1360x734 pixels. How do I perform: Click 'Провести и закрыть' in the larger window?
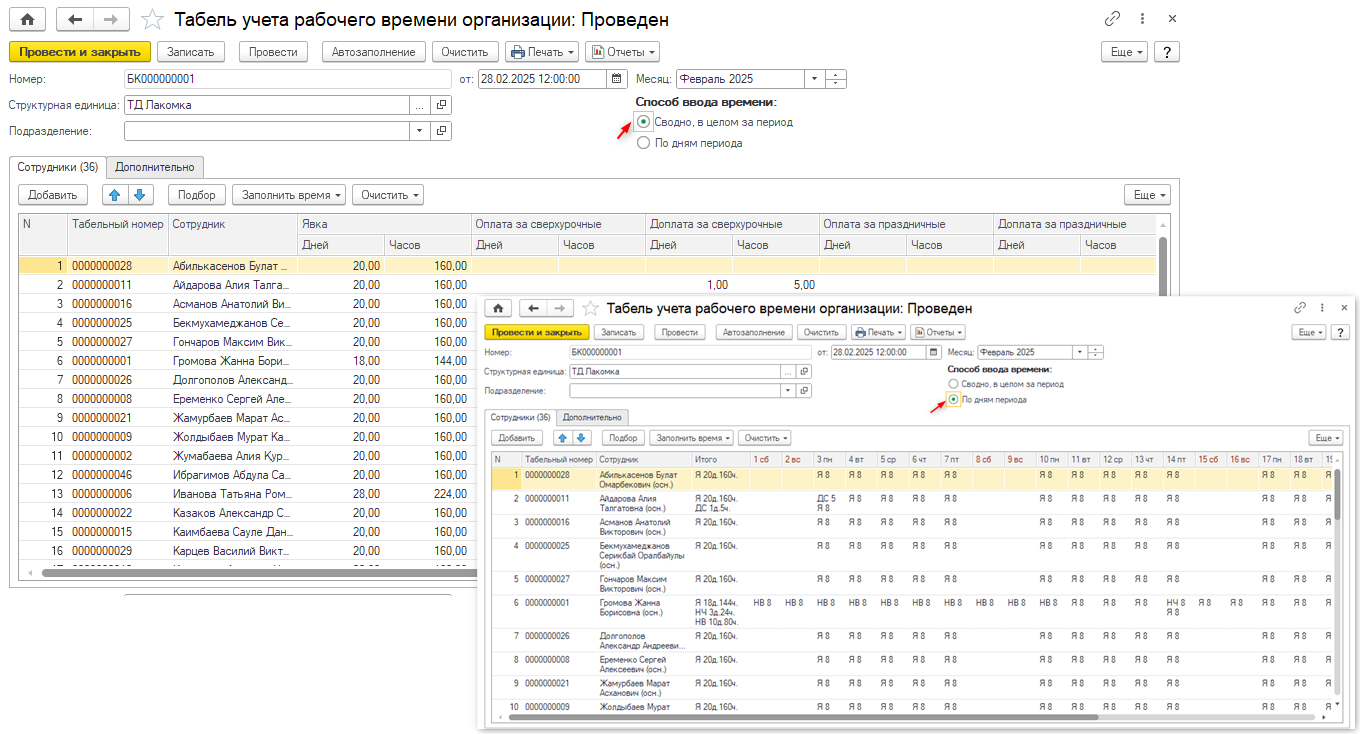[x=79, y=52]
